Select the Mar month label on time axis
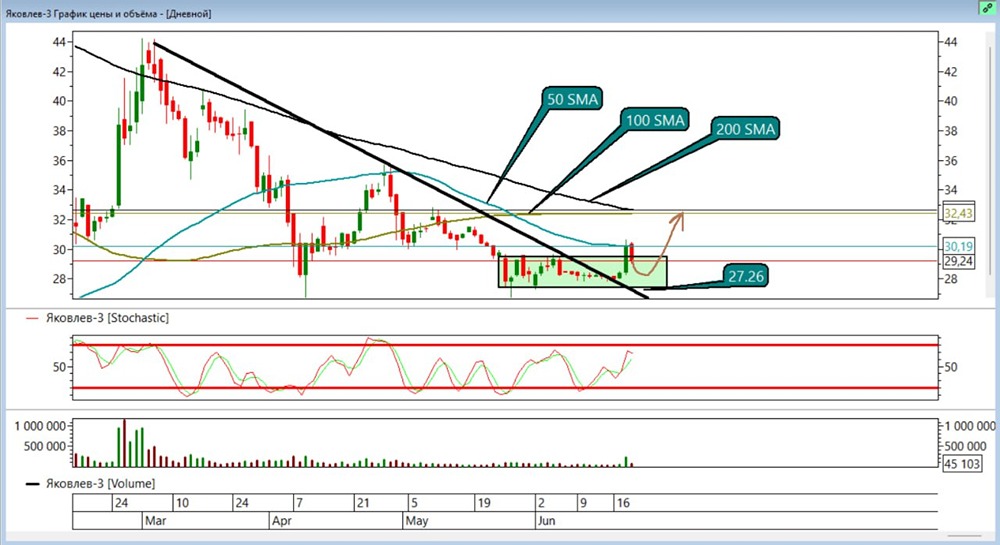 coord(156,521)
